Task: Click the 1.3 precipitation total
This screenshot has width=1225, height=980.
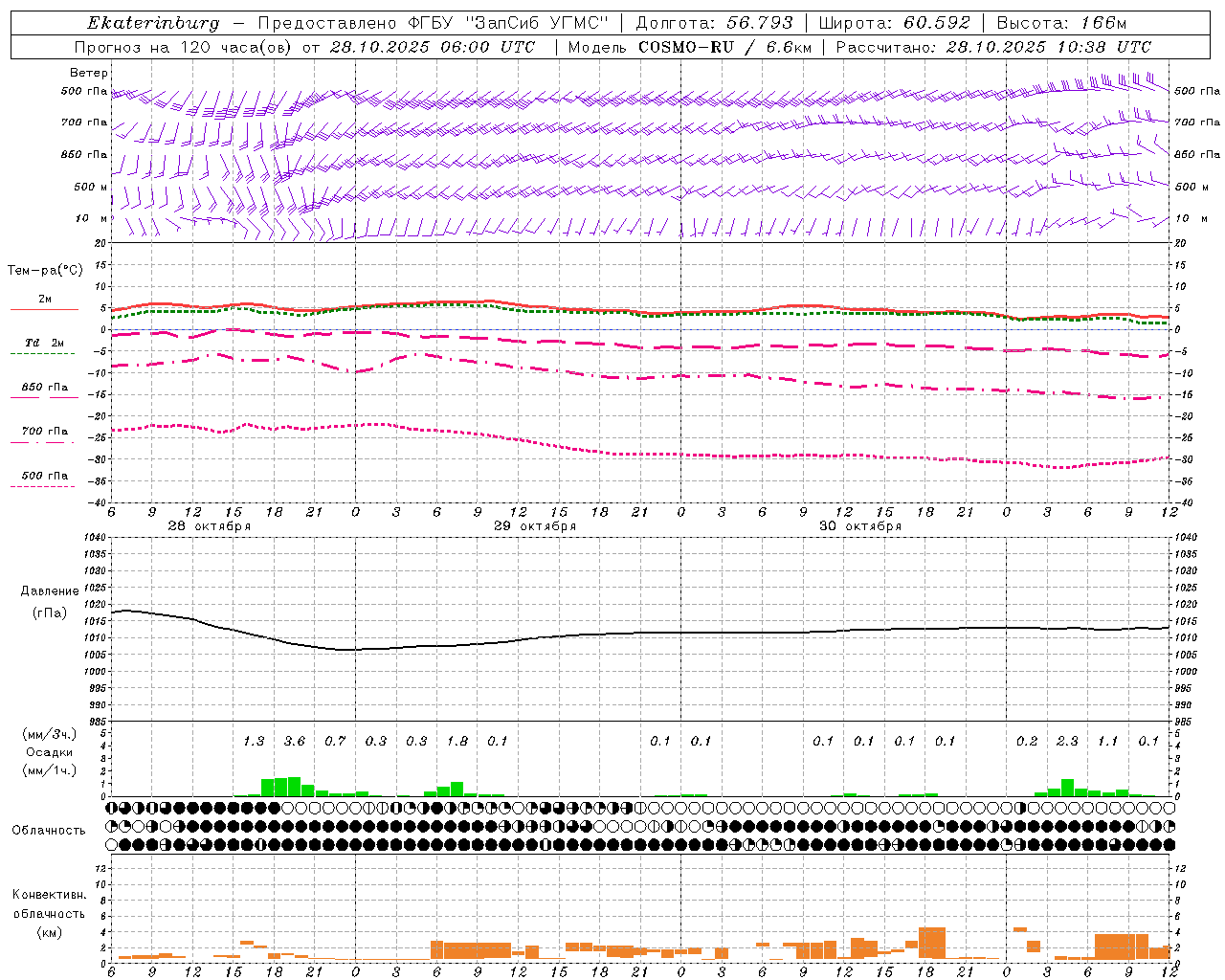Action: (254, 742)
